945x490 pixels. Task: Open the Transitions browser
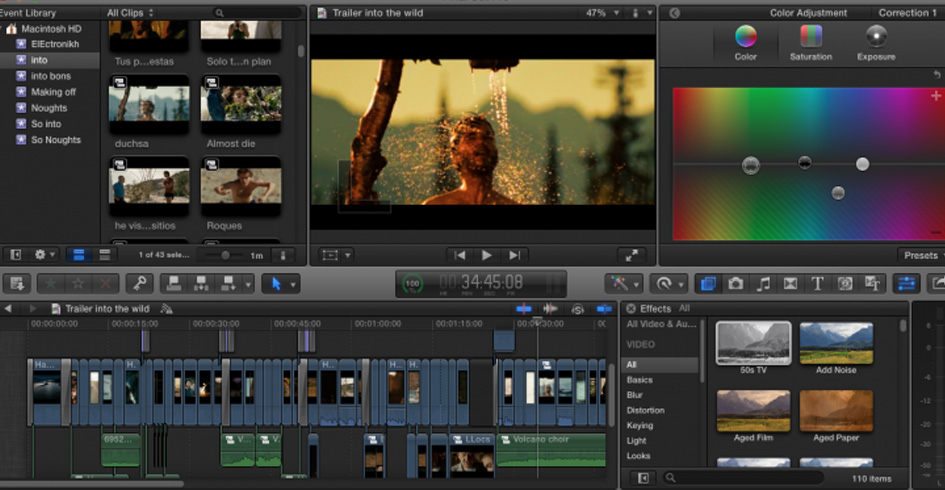[790, 283]
